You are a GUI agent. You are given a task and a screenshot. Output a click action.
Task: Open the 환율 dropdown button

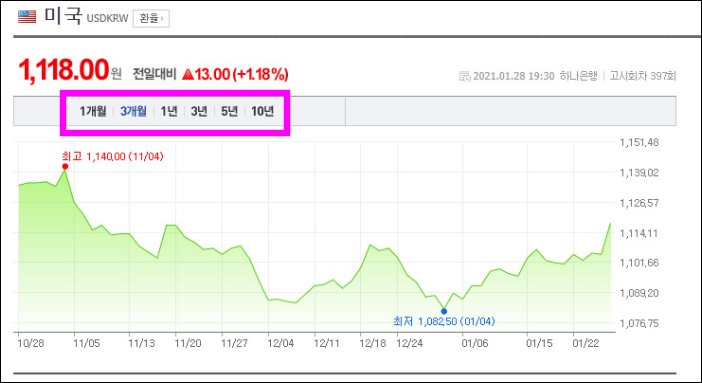[x=151, y=18]
